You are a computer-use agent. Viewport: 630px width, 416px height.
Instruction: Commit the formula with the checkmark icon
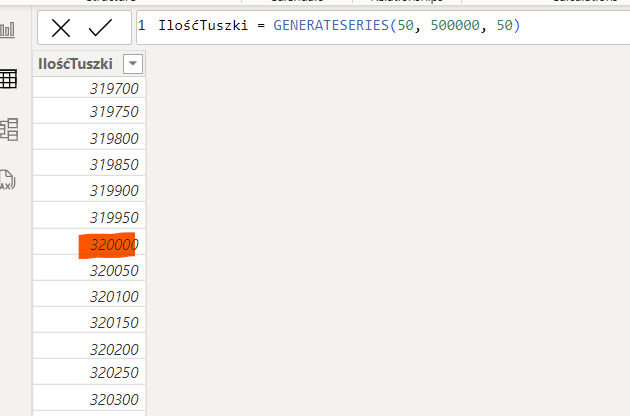(x=100, y=28)
